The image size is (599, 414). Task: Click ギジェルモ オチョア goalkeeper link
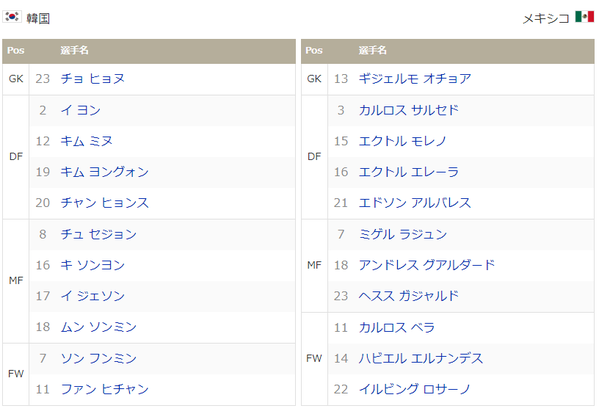(415, 79)
